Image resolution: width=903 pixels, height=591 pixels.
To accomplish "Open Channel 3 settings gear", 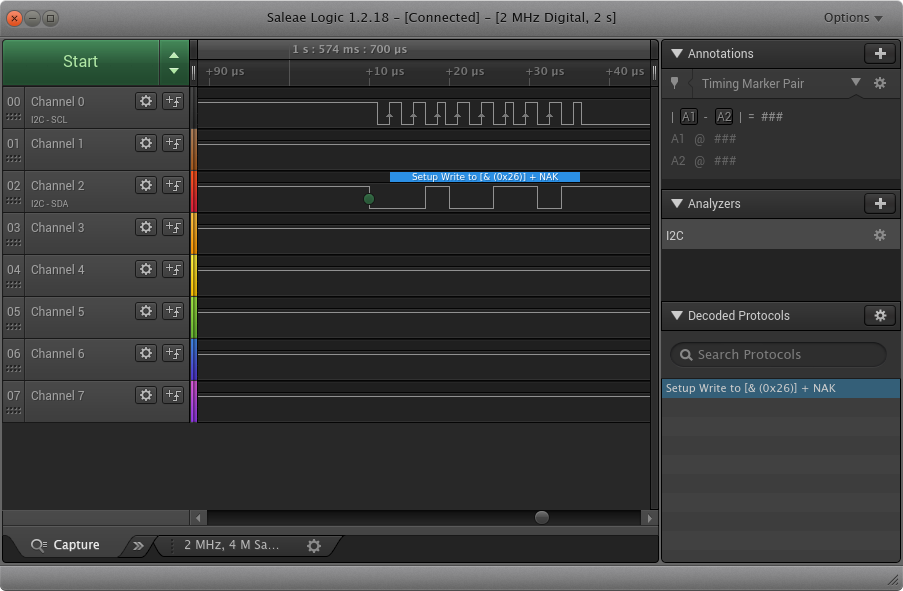I will point(146,228).
